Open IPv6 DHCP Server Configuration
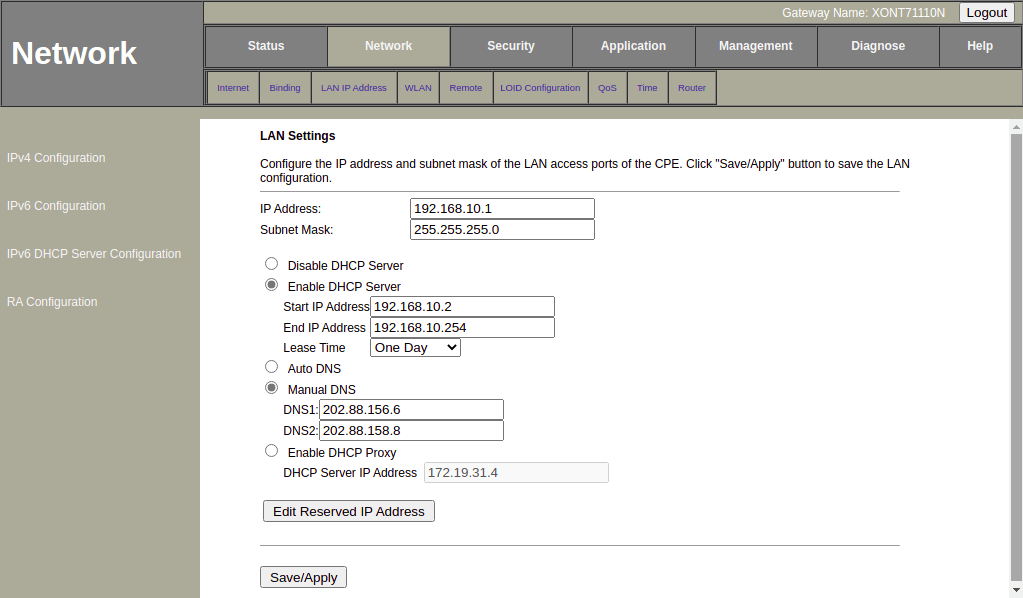The width and height of the screenshot is (1023, 598). point(93,253)
